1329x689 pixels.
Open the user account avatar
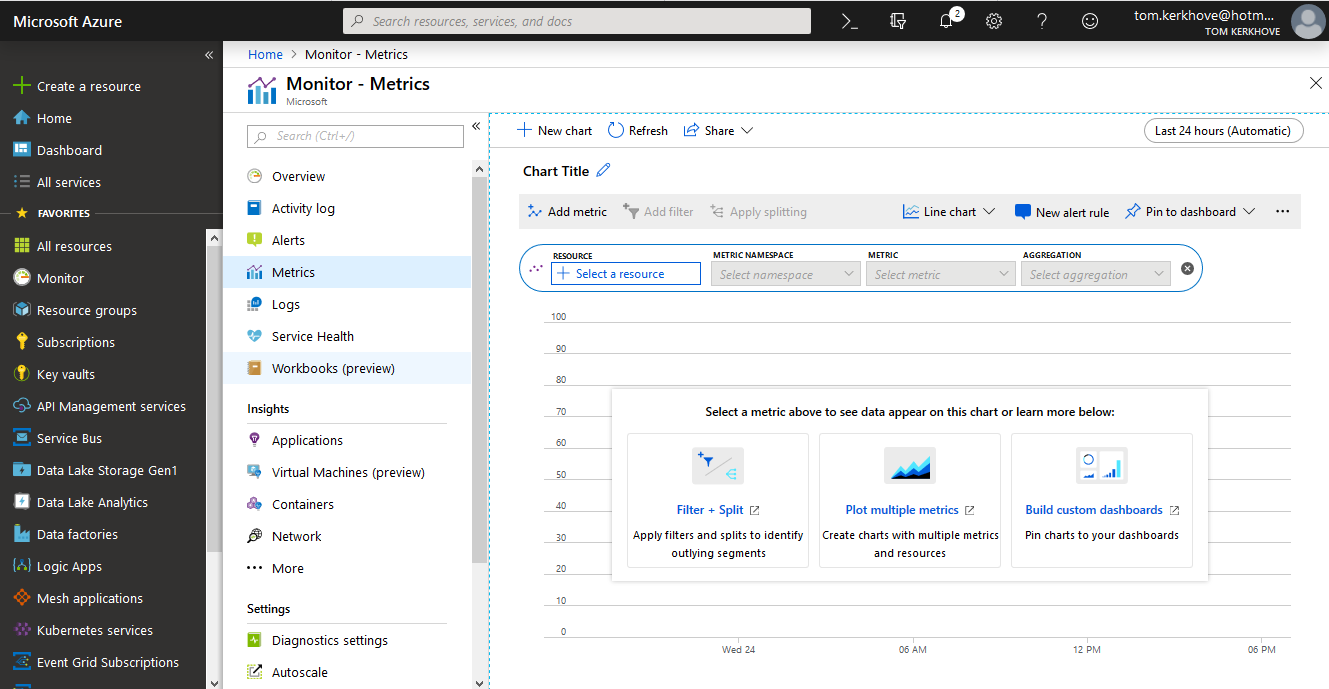click(x=1308, y=21)
